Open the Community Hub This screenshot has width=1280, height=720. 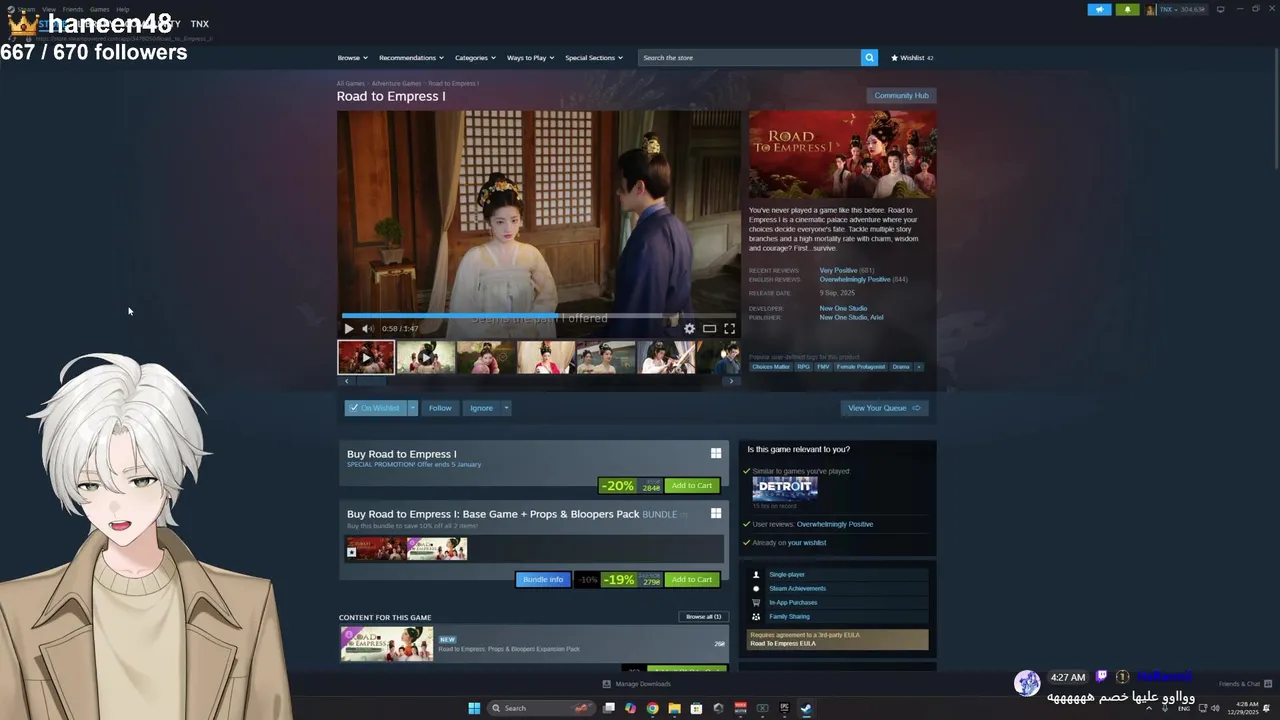point(901,96)
